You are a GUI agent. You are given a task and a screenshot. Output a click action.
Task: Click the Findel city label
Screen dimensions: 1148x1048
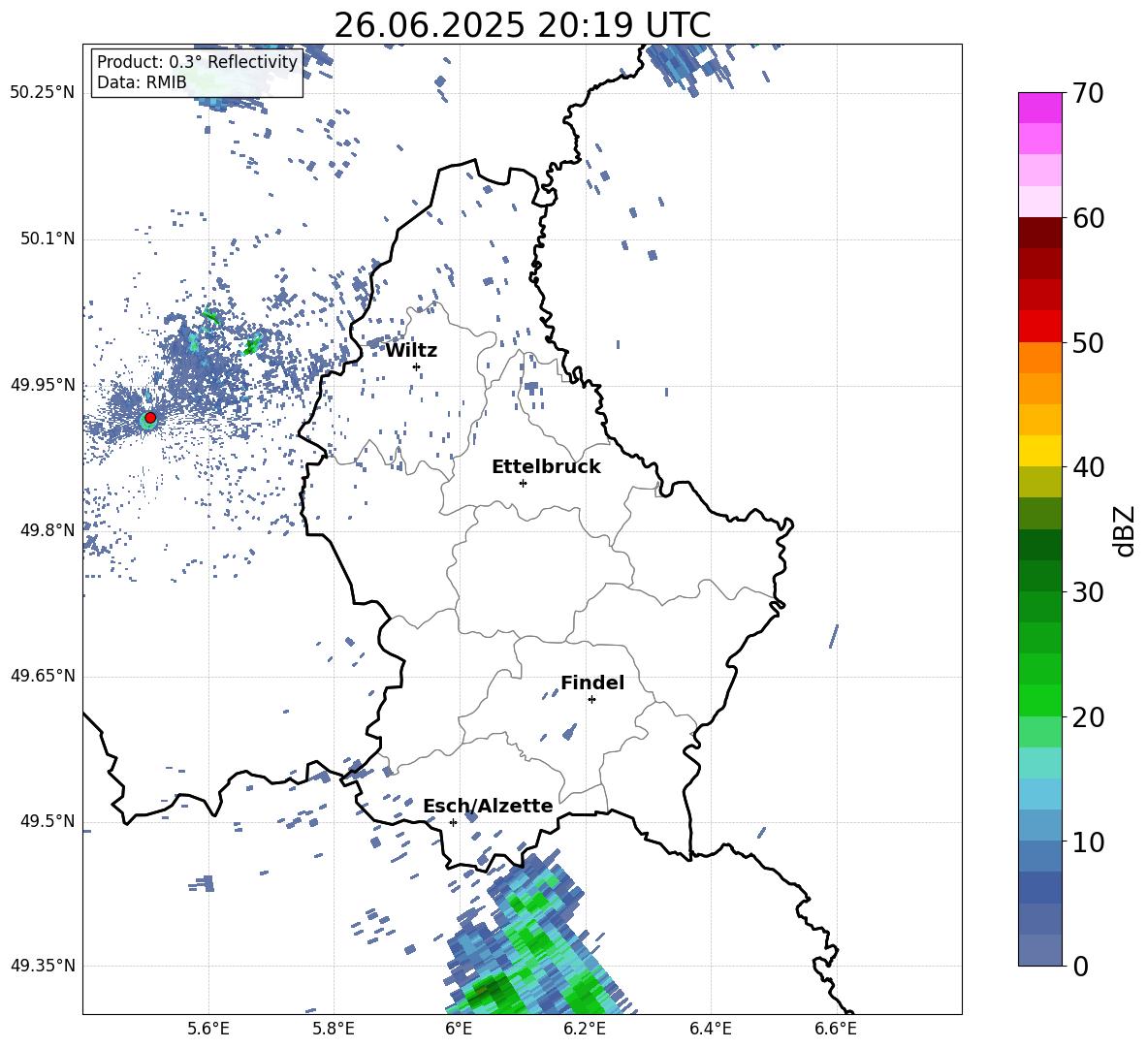(x=592, y=683)
